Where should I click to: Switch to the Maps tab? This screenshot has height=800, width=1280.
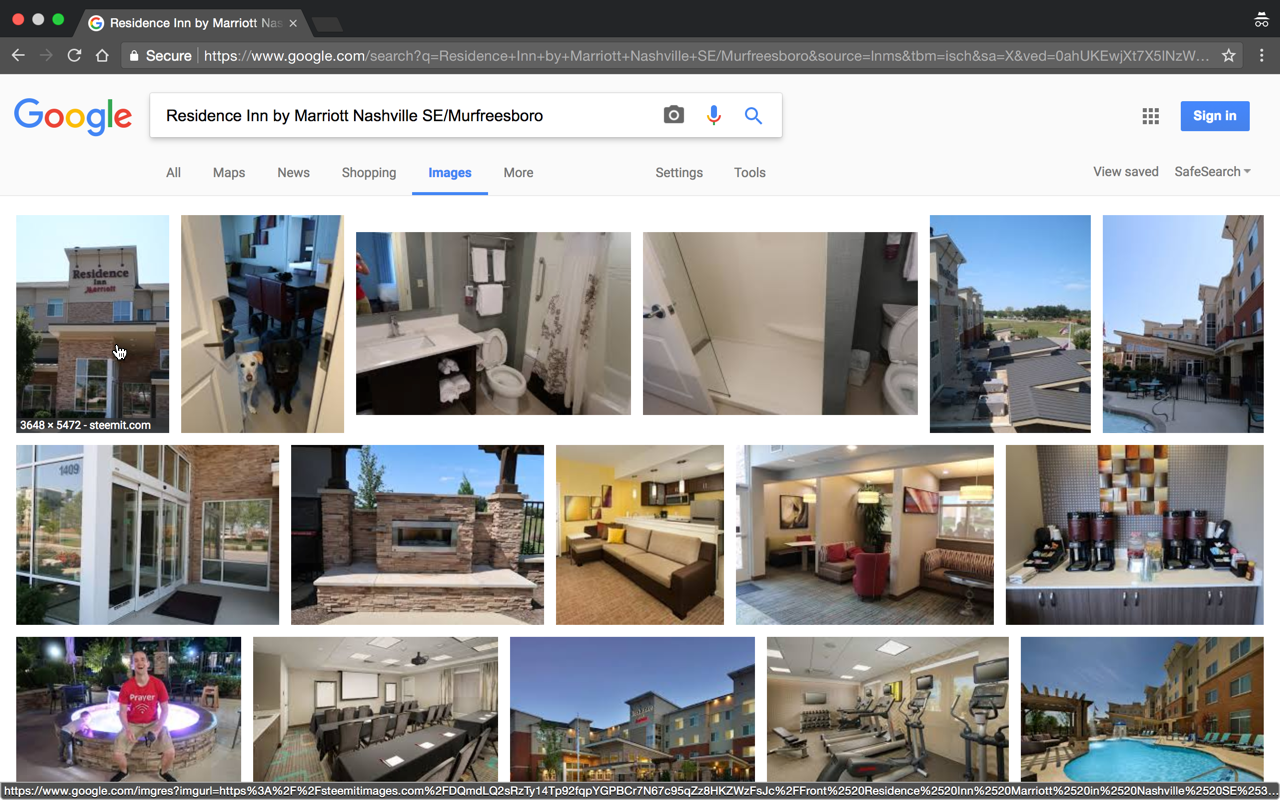pos(229,173)
